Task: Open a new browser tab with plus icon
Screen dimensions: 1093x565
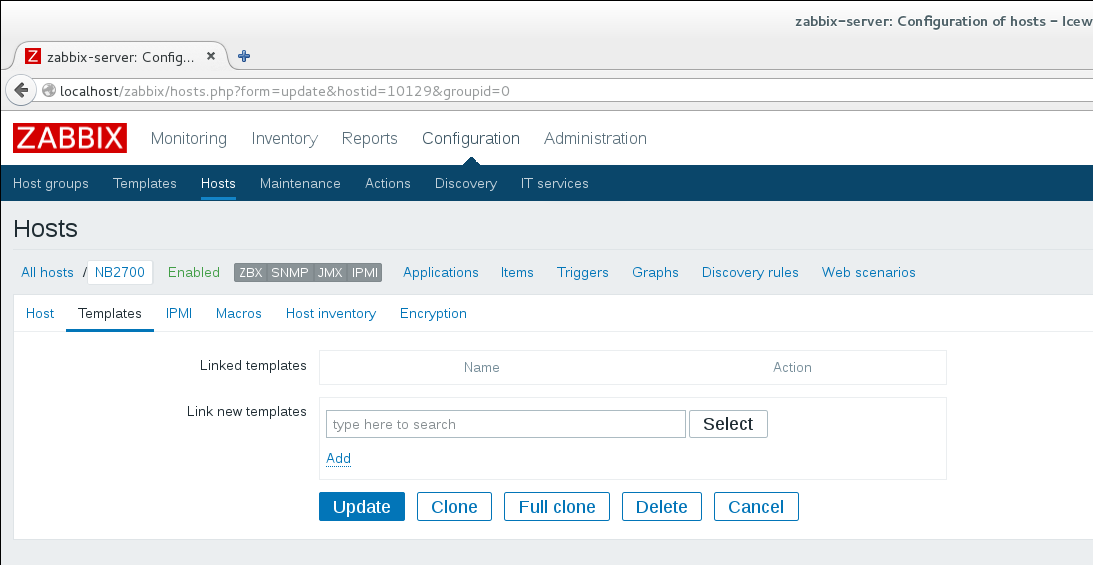Action: [244, 56]
